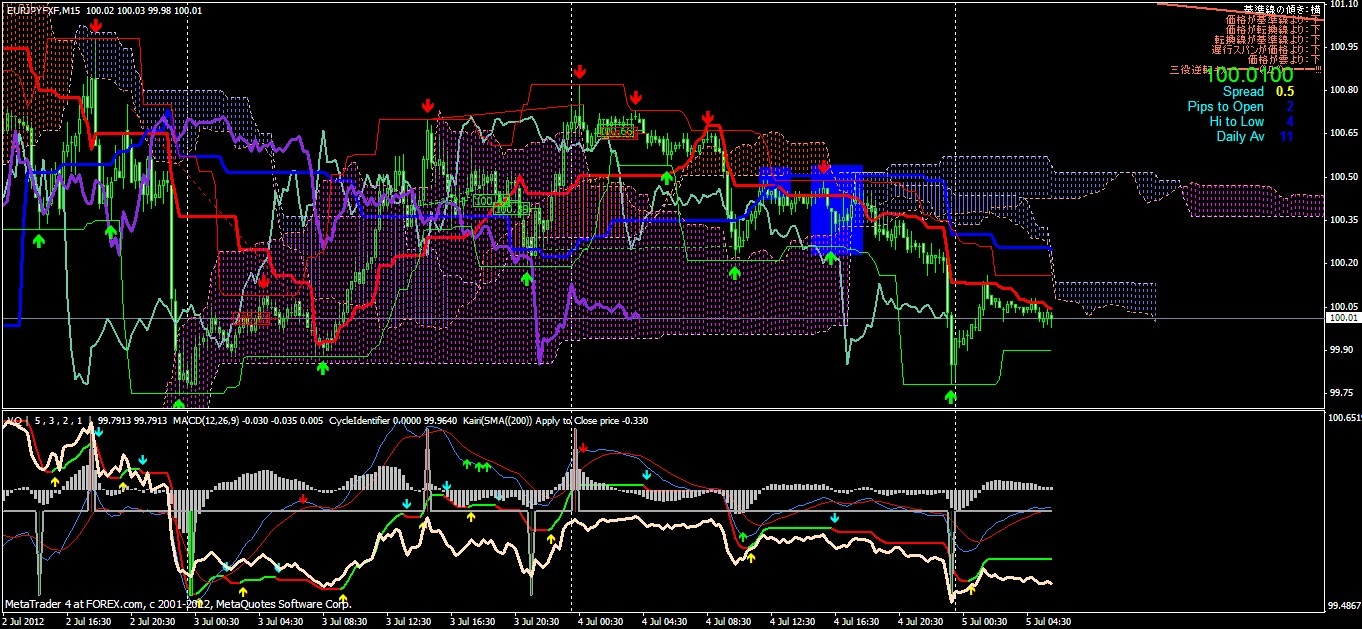Image resolution: width=1362 pixels, height=629 pixels.
Task: Select the solid blue rectangle on the chart
Action: (836, 210)
